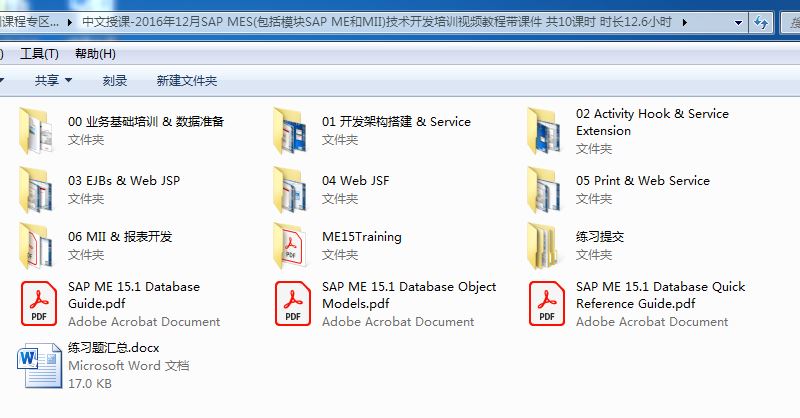
Task: Select the ME15Training folder icon
Action: [290, 246]
